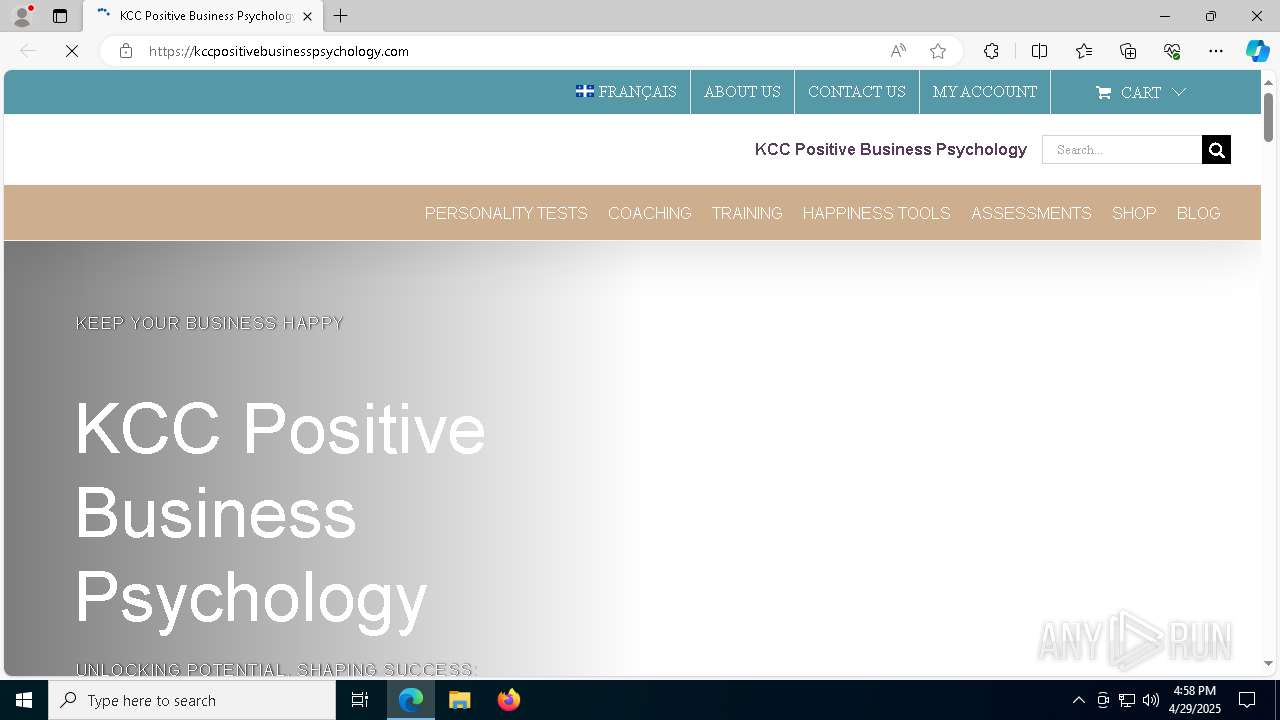
Task: Click the address bar URL
Action: click(x=279, y=51)
